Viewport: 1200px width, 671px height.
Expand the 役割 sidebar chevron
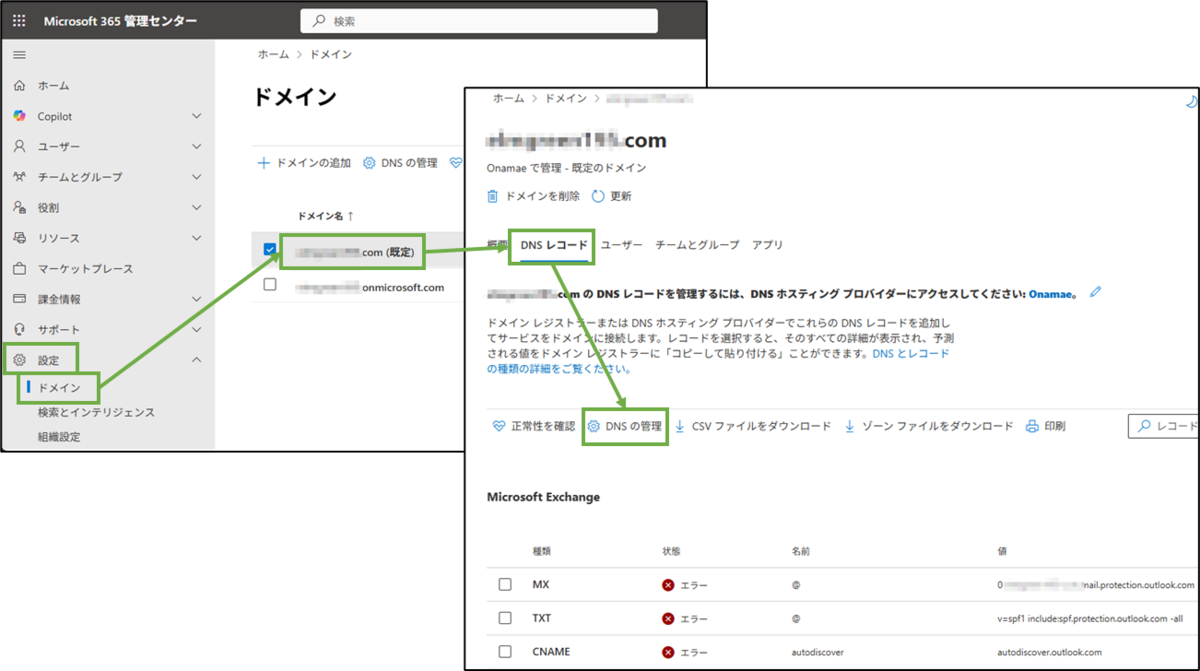197,207
